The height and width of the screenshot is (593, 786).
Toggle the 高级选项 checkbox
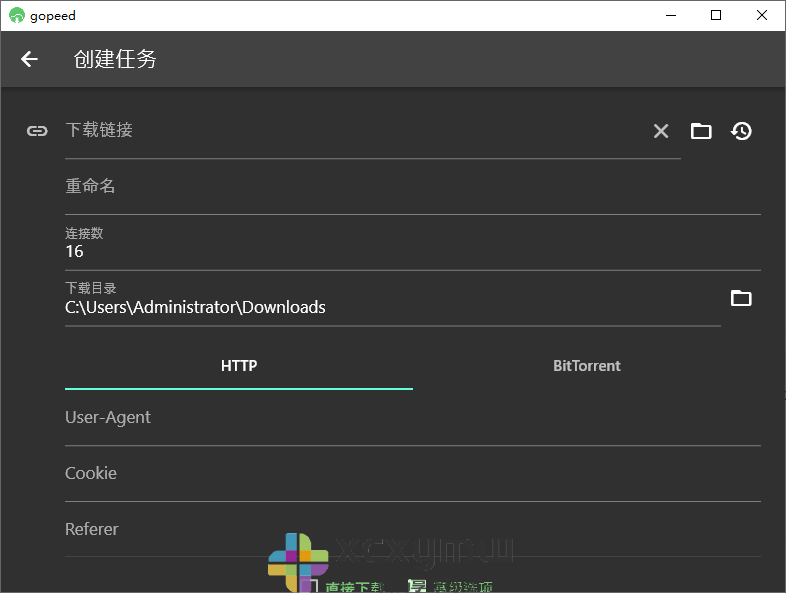pos(417,586)
